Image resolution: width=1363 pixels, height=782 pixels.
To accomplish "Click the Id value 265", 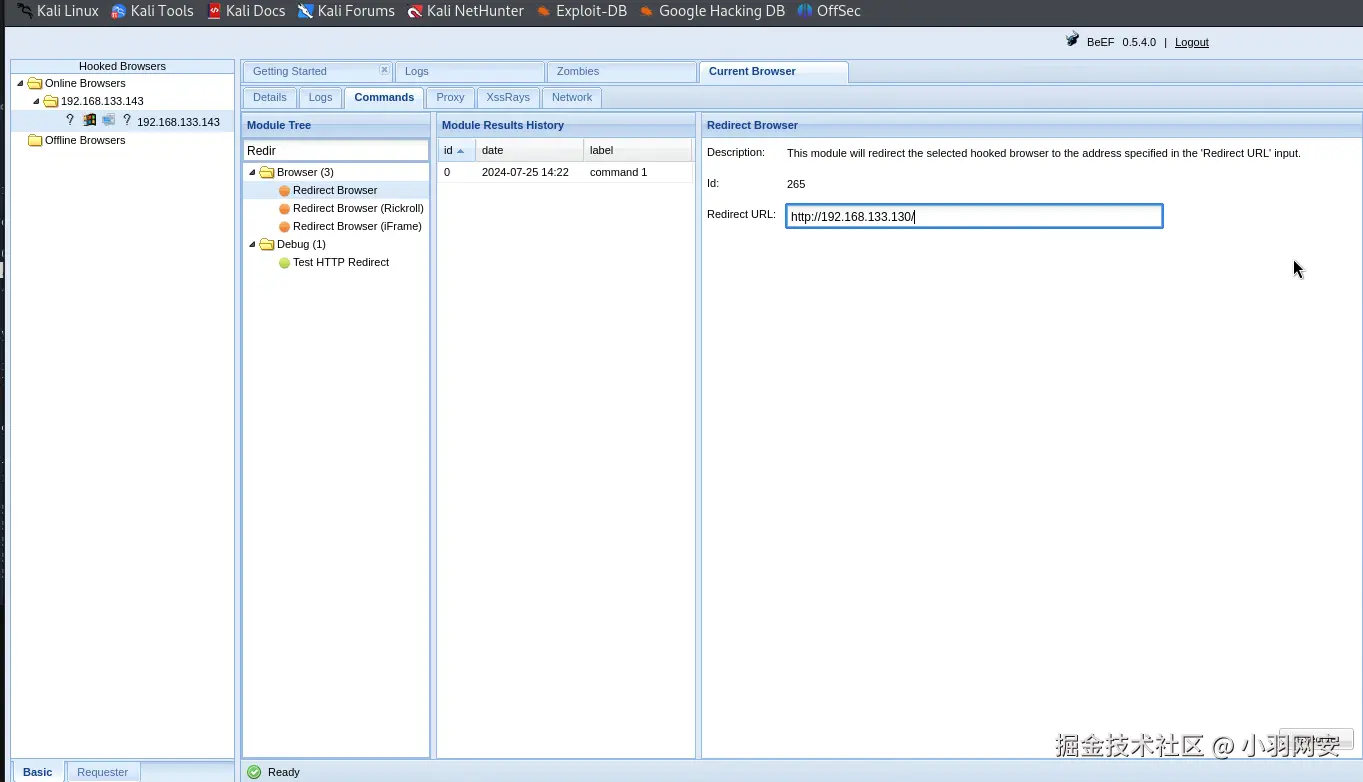I will point(796,184).
